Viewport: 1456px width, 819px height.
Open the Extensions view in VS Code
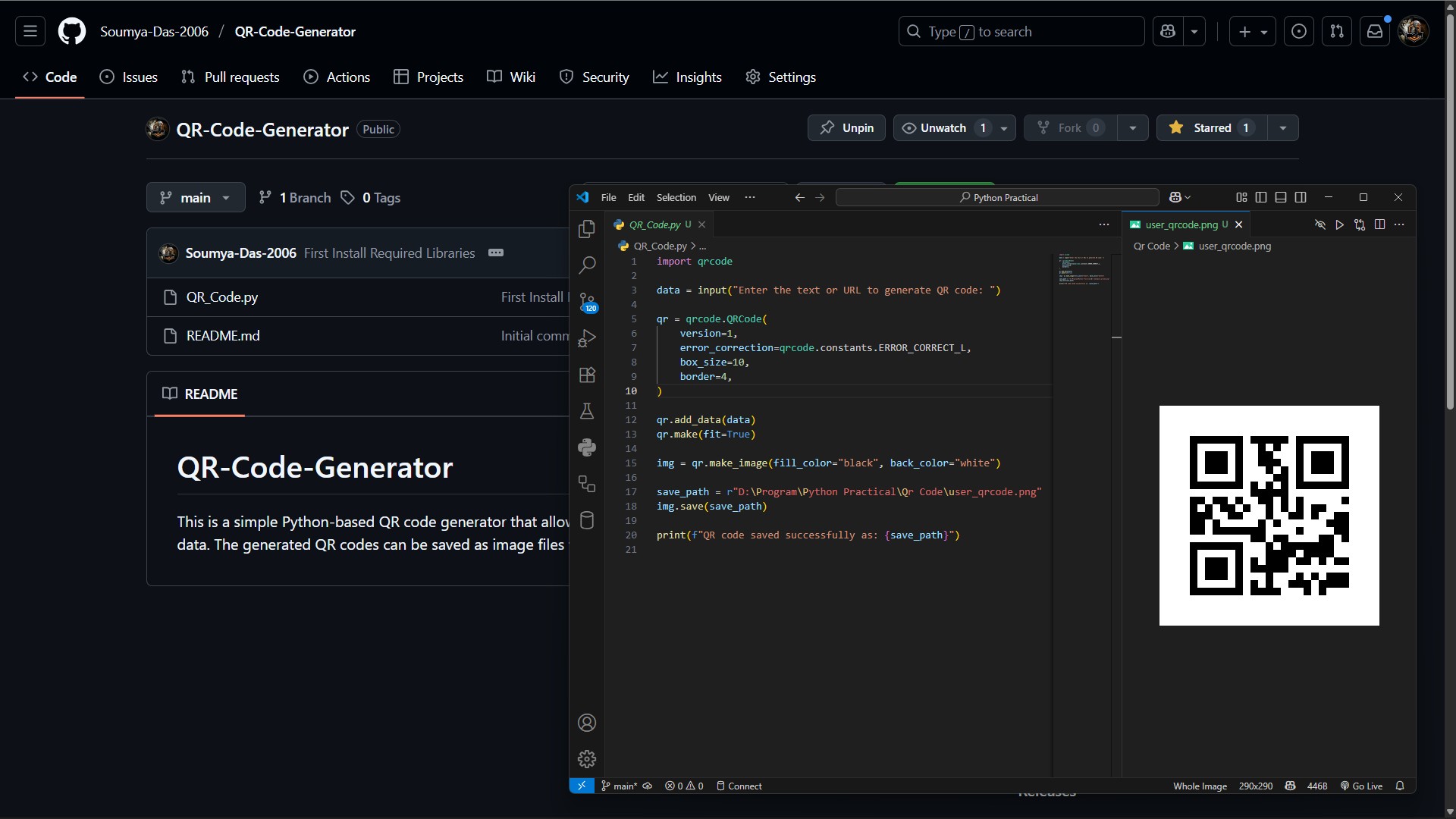(x=587, y=375)
